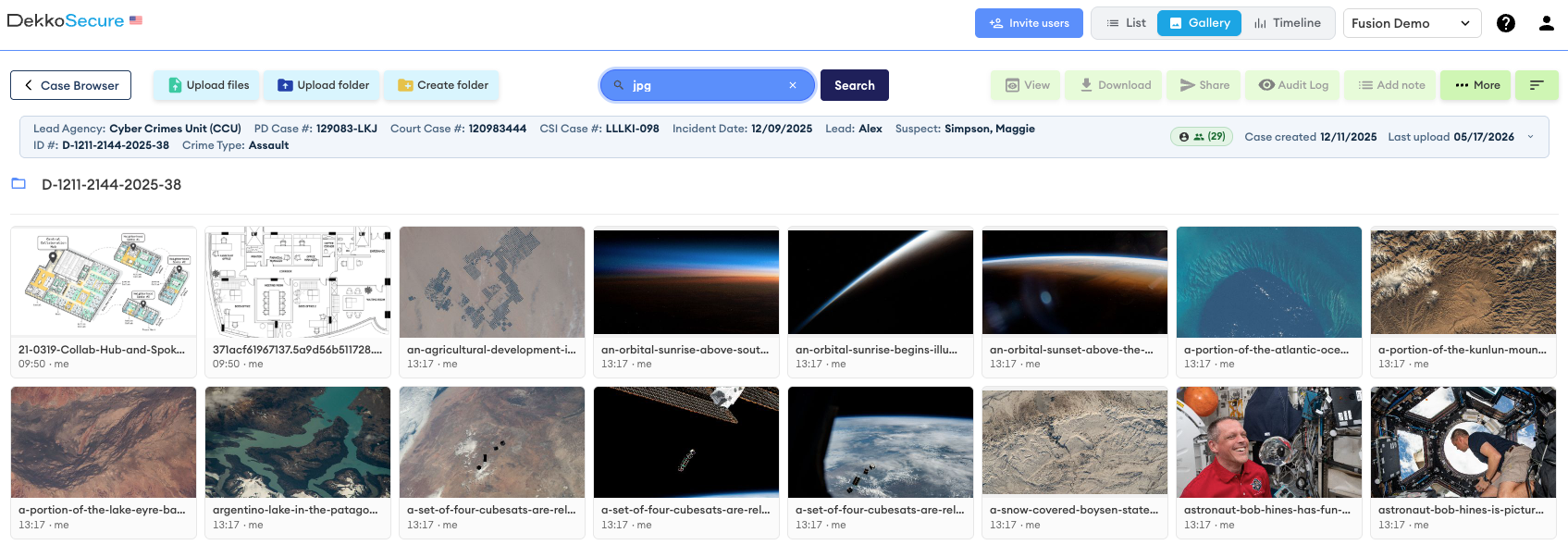Viewport: 1568px width, 545px height.
Task: Select the a-portion-of-the-atlantic-oce thumbnail
Action: point(1269,281)
